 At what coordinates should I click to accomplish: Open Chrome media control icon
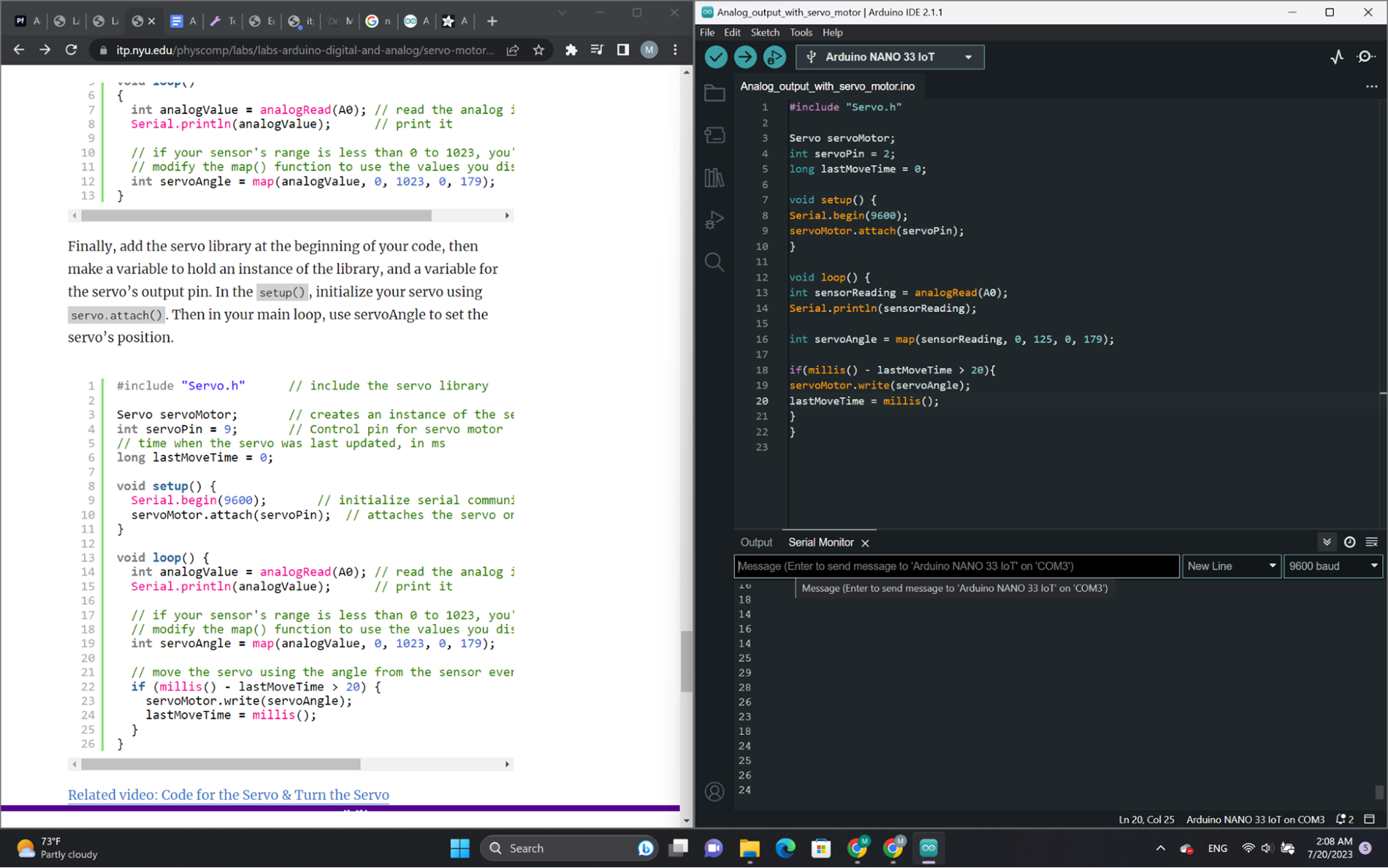click(x=597, y=50)
